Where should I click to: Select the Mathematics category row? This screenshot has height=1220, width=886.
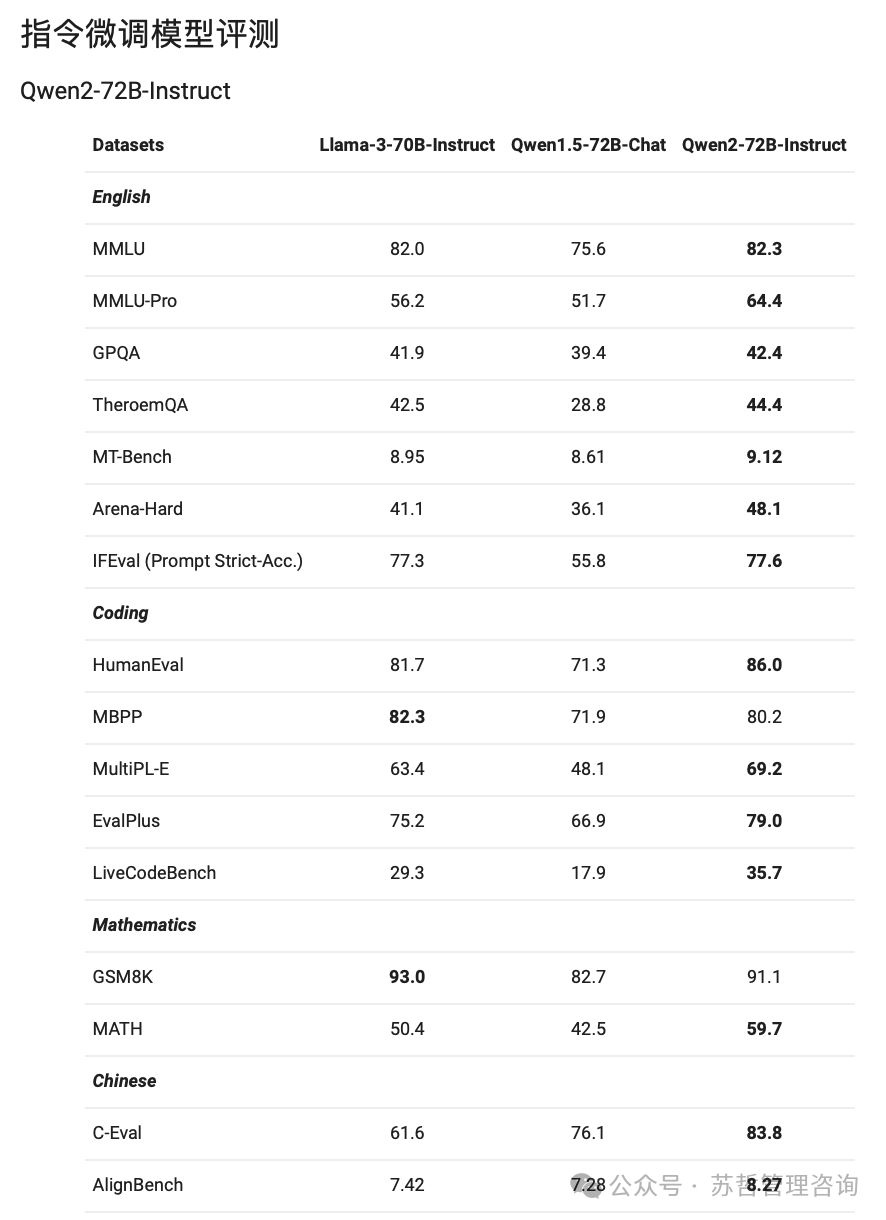click(470, 925)
